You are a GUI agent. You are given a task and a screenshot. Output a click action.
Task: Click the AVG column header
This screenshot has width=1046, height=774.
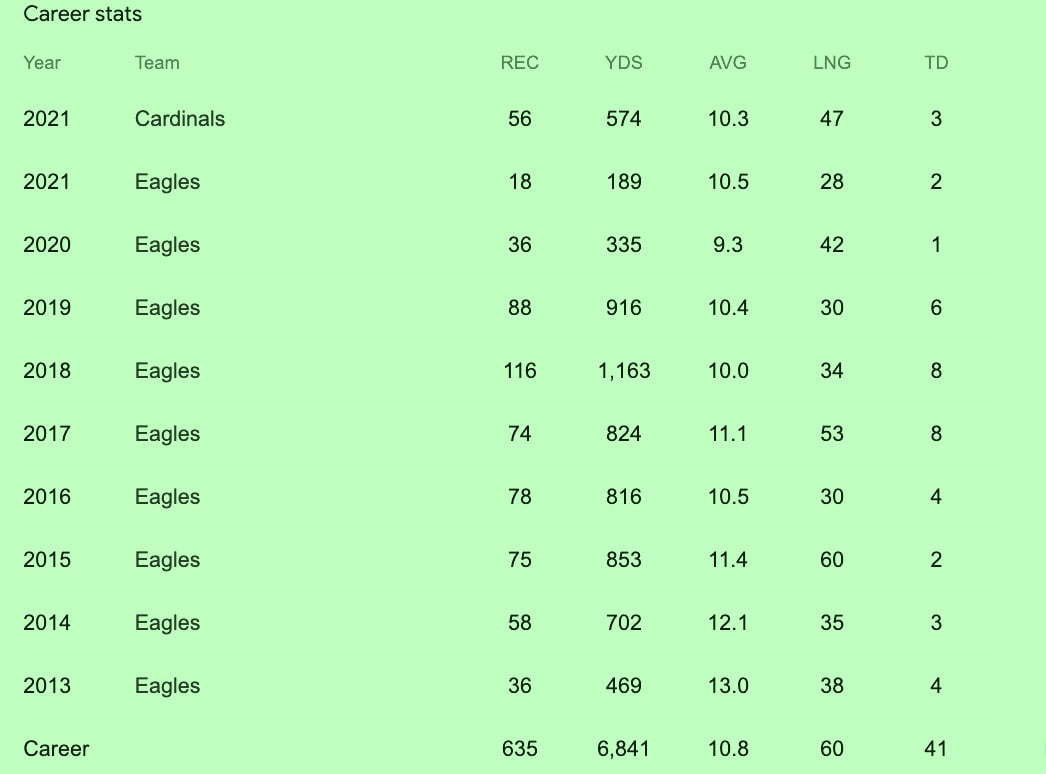728,63
